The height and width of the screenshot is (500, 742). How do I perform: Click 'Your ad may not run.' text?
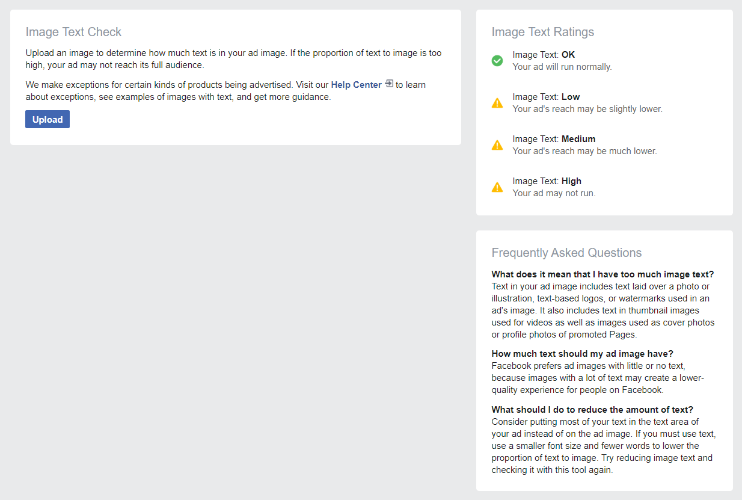pyautogui.click(x=554, y=193)
